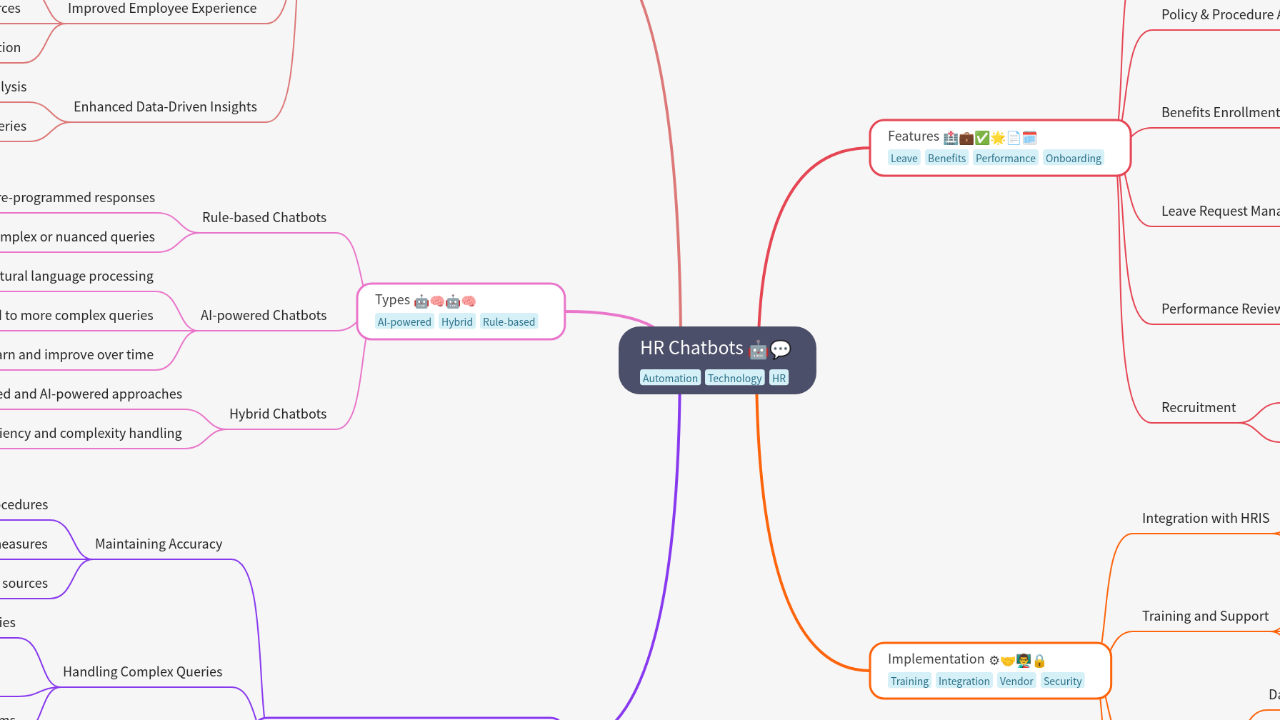Click the Technology tag on HR Chatbots
Viewport: 1280px width, 720px height.
(735, 378)
